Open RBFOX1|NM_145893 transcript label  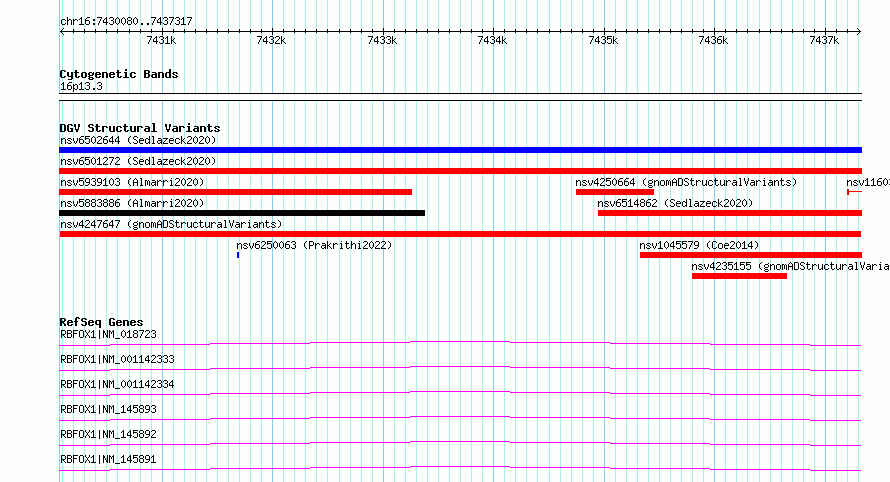[108, 409]
